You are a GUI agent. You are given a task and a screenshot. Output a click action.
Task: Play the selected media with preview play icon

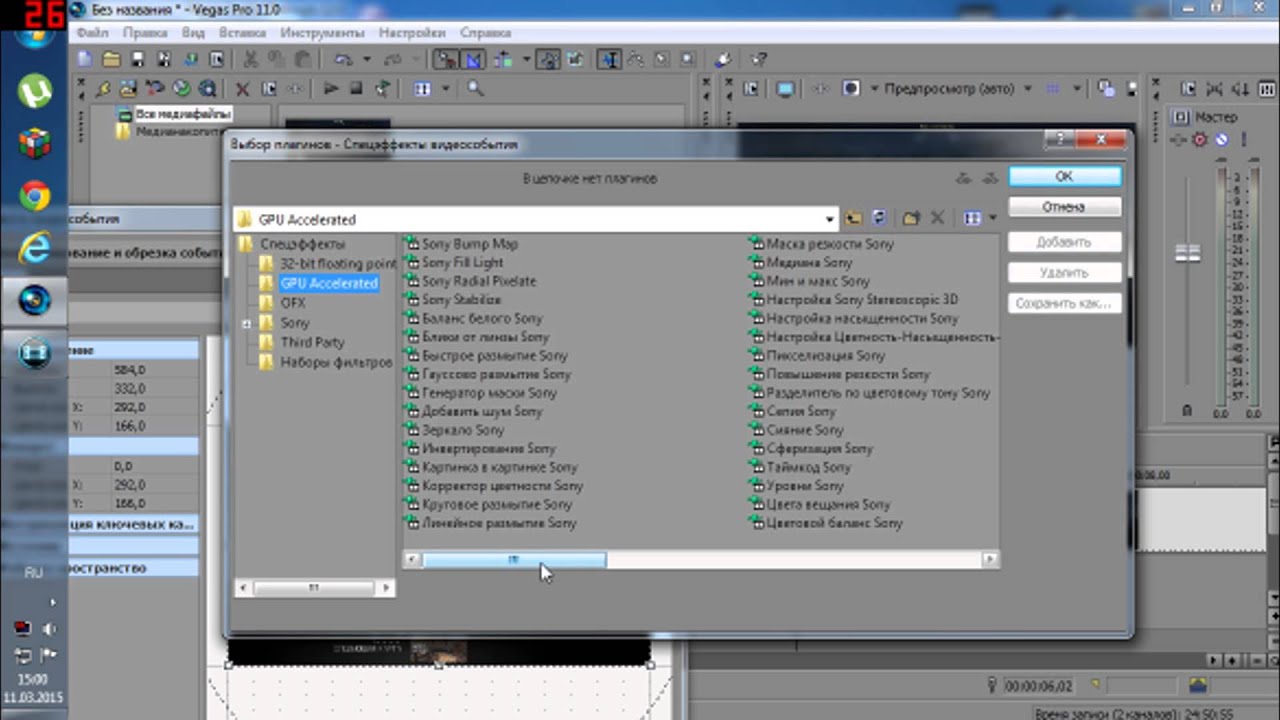[331, 89]
